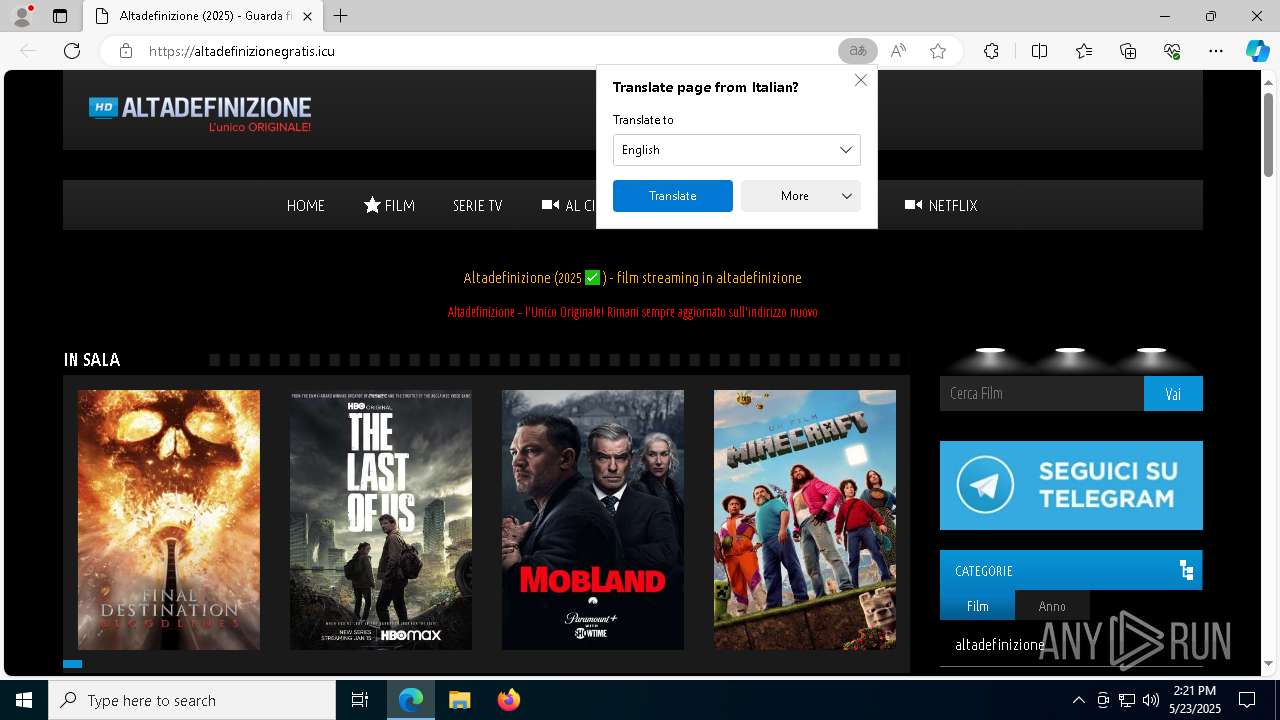Open network tray icon
This screenshot has width=1280, height=720.
tap(1127, 700)
